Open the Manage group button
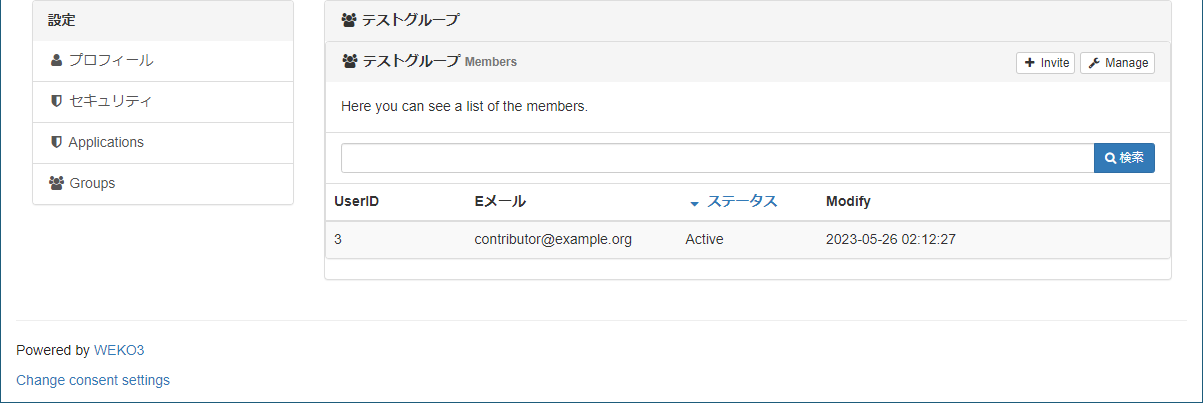 tap(1117, 63)
